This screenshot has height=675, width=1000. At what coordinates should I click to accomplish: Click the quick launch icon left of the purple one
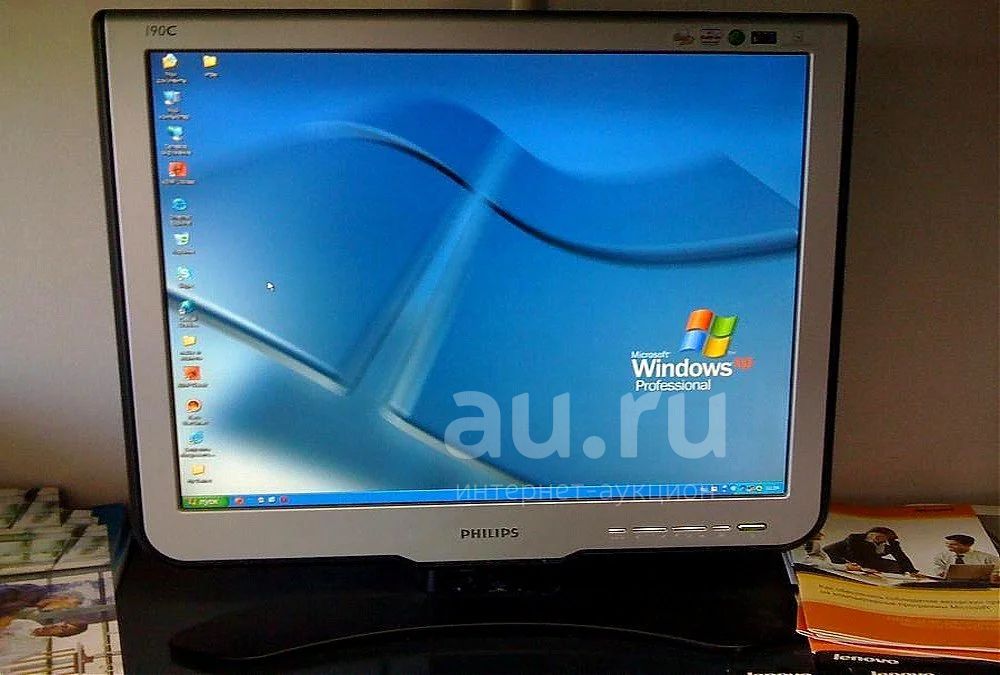[x=272, y=500]
